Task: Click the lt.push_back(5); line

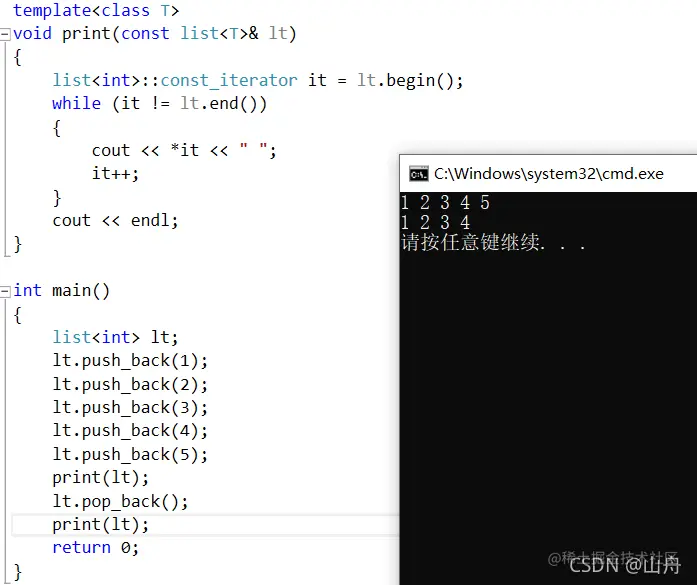Action: point(130,454)
